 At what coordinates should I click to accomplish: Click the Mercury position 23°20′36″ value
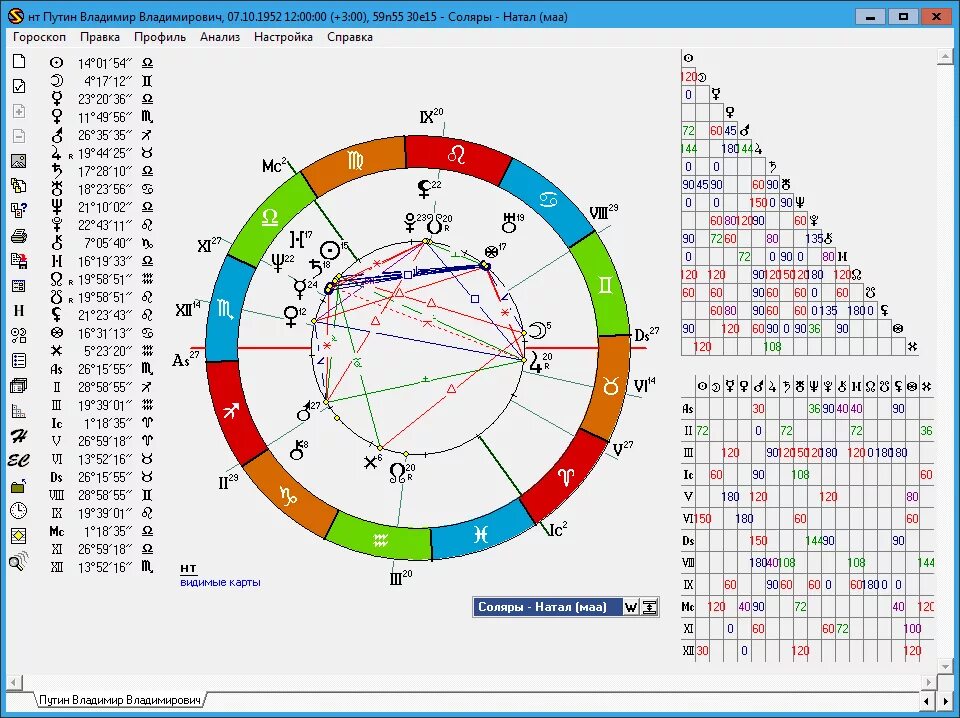105,99
